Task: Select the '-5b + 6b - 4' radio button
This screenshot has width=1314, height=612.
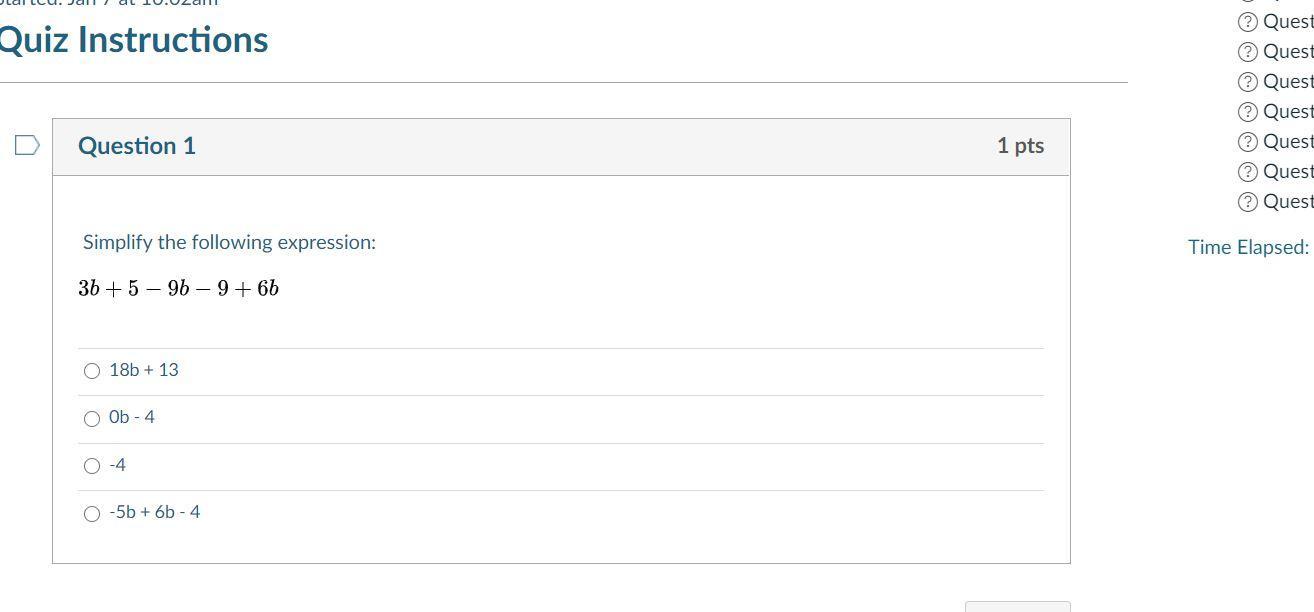Action: point(92,514)
